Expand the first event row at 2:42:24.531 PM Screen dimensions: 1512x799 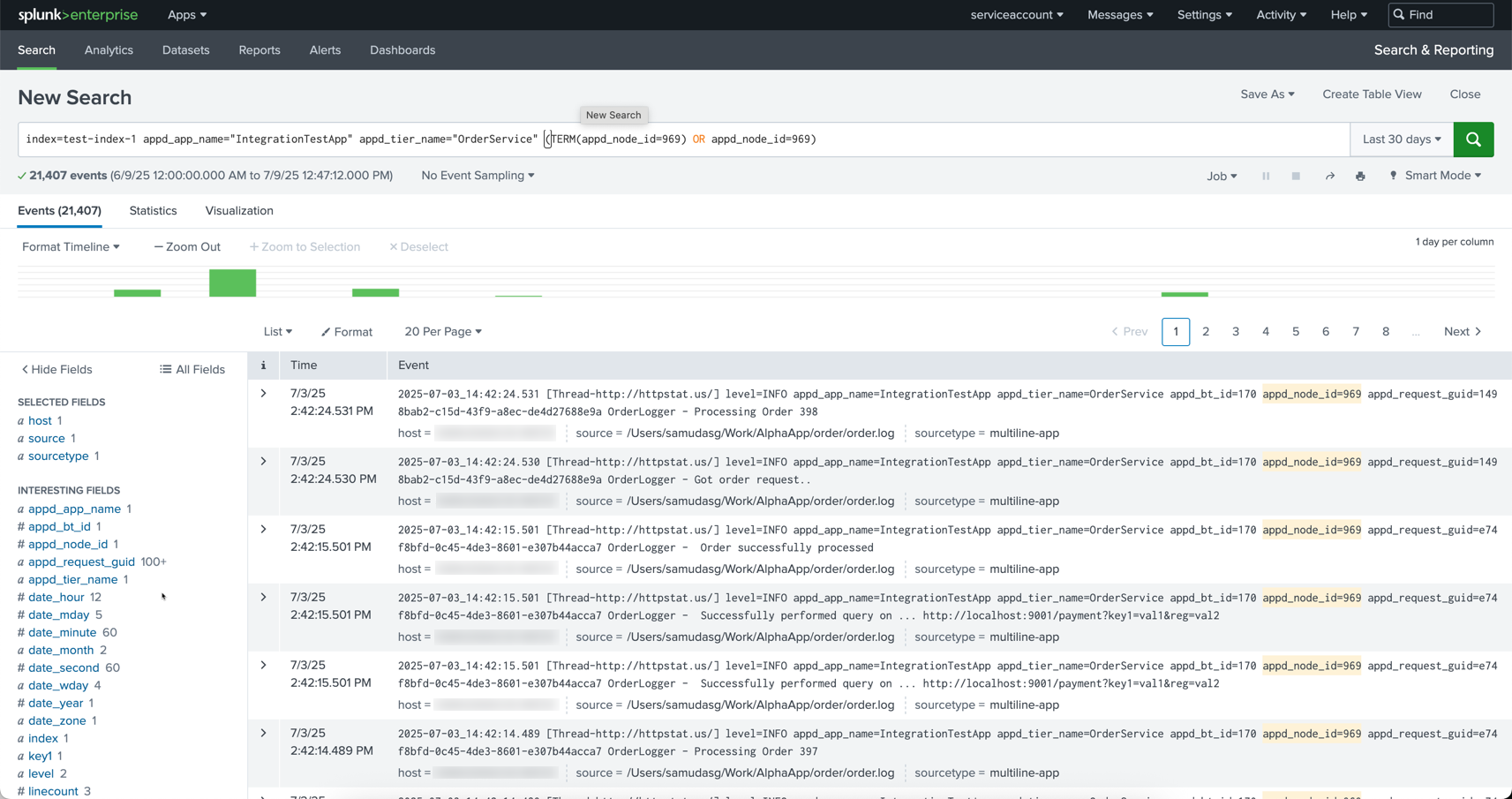pyautogui.click(x=263, y=394)
